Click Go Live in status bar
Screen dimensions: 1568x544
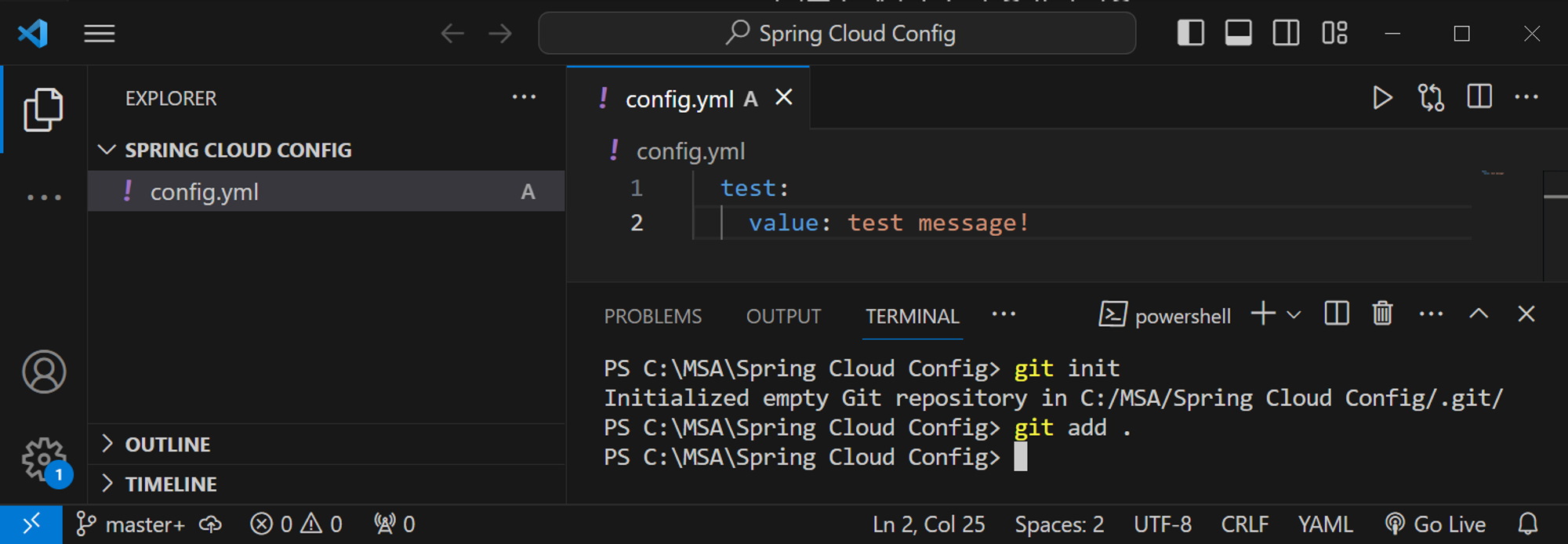coord(1436,524)
